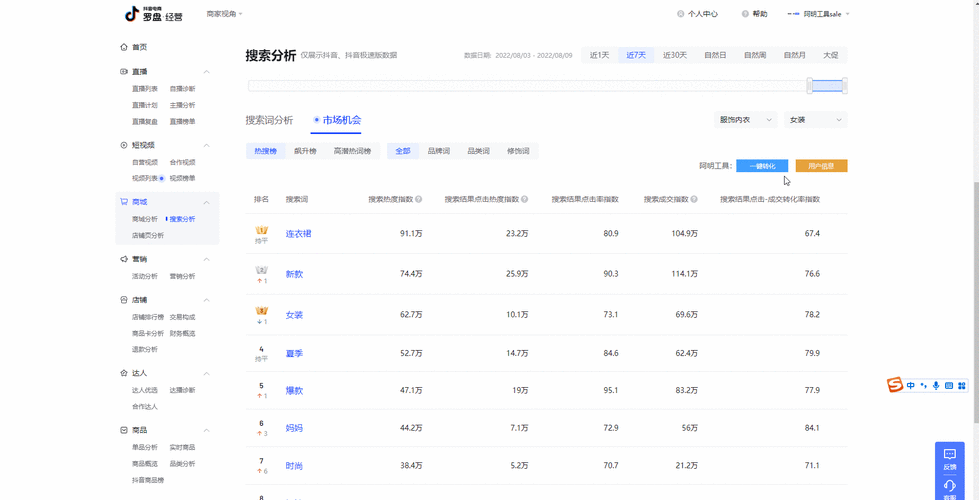Click the right handle of date range slider
979x500 pixels.
click(x=844, y=86)
